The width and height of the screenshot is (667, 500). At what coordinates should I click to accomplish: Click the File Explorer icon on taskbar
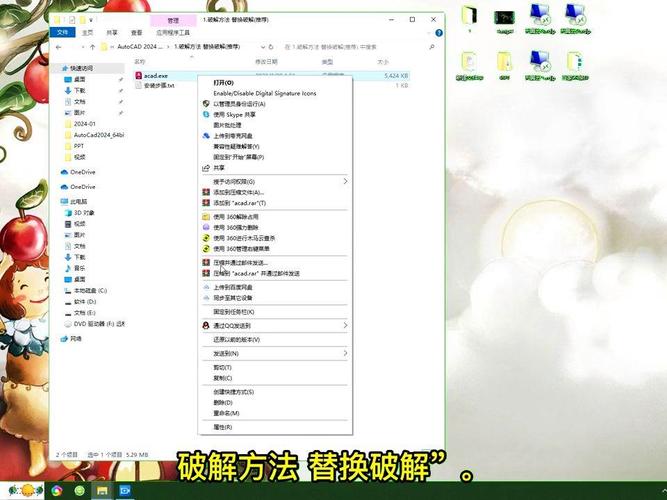102,491
